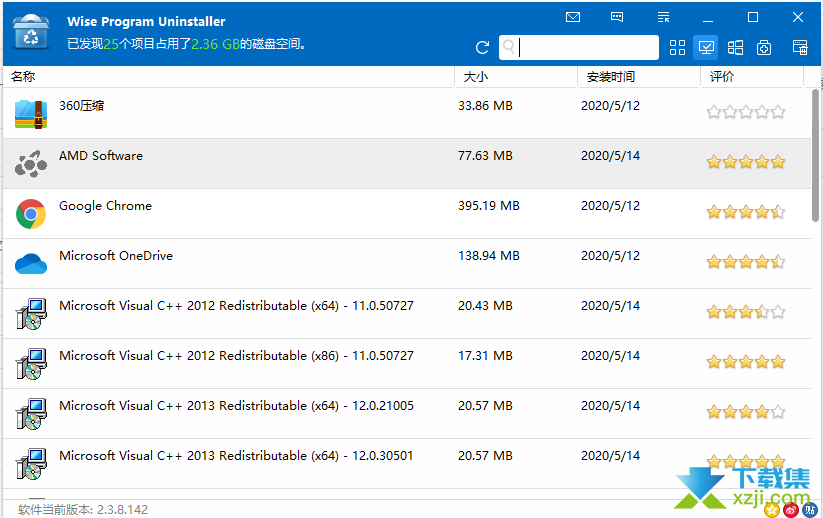Open the email feedback envelope icon

click(573, 17)
